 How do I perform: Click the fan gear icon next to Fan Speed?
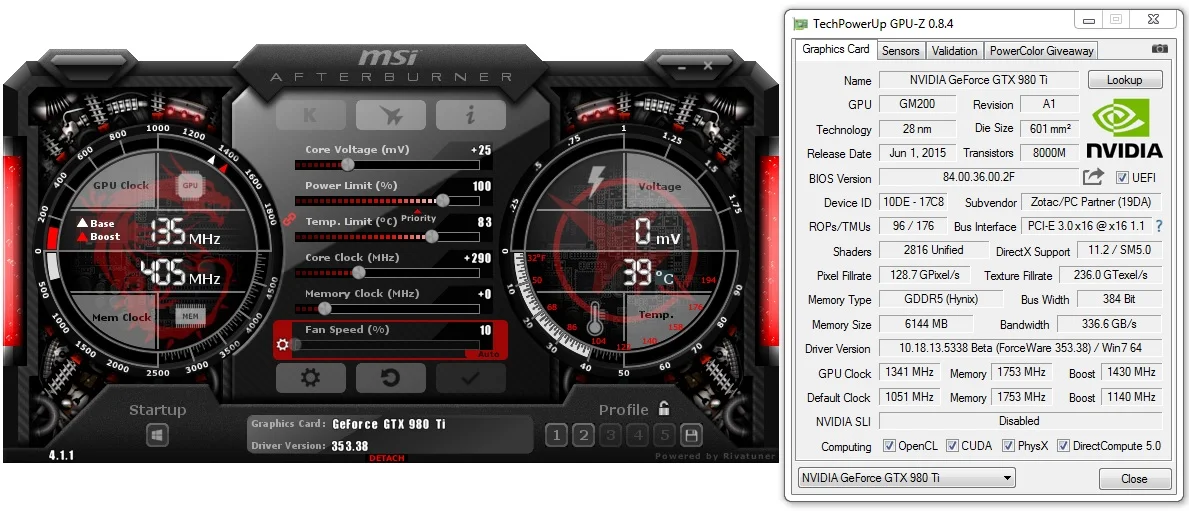click(283, 344)
